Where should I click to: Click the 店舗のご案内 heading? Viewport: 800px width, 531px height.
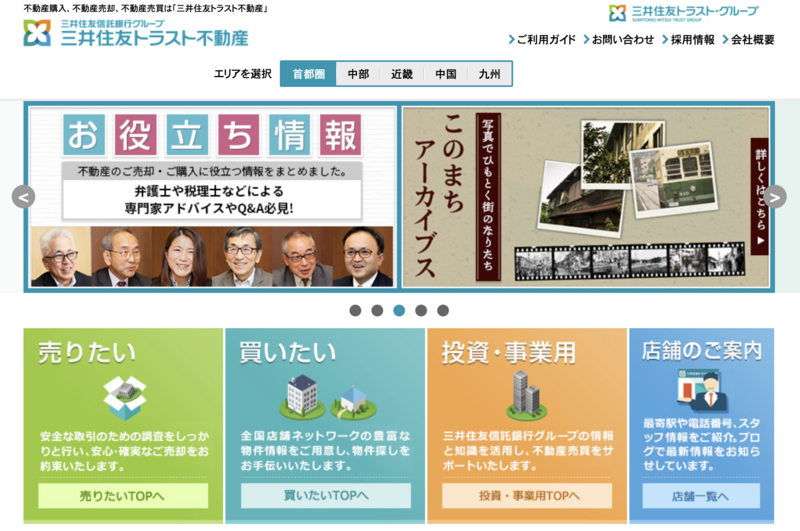point(702,351)
